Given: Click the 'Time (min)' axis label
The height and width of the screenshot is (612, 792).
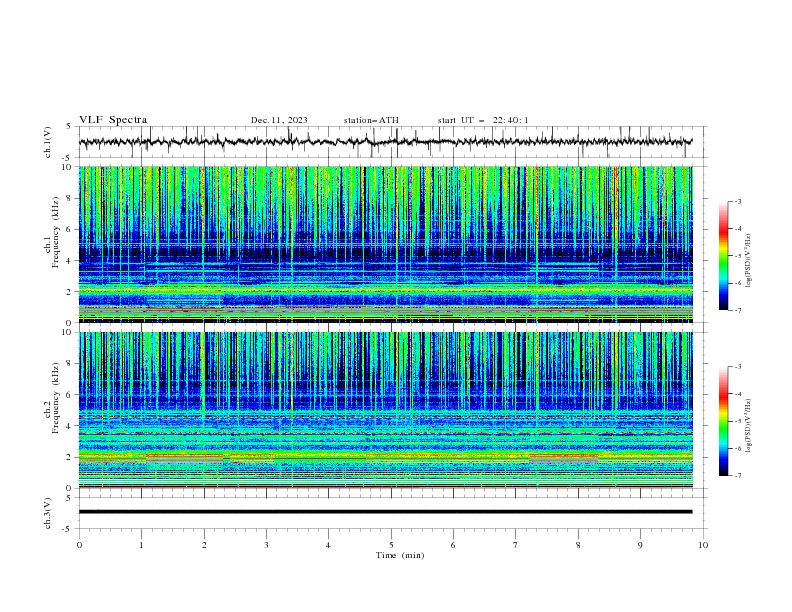Looking at the screenshot, I should (x=400, y=555).
